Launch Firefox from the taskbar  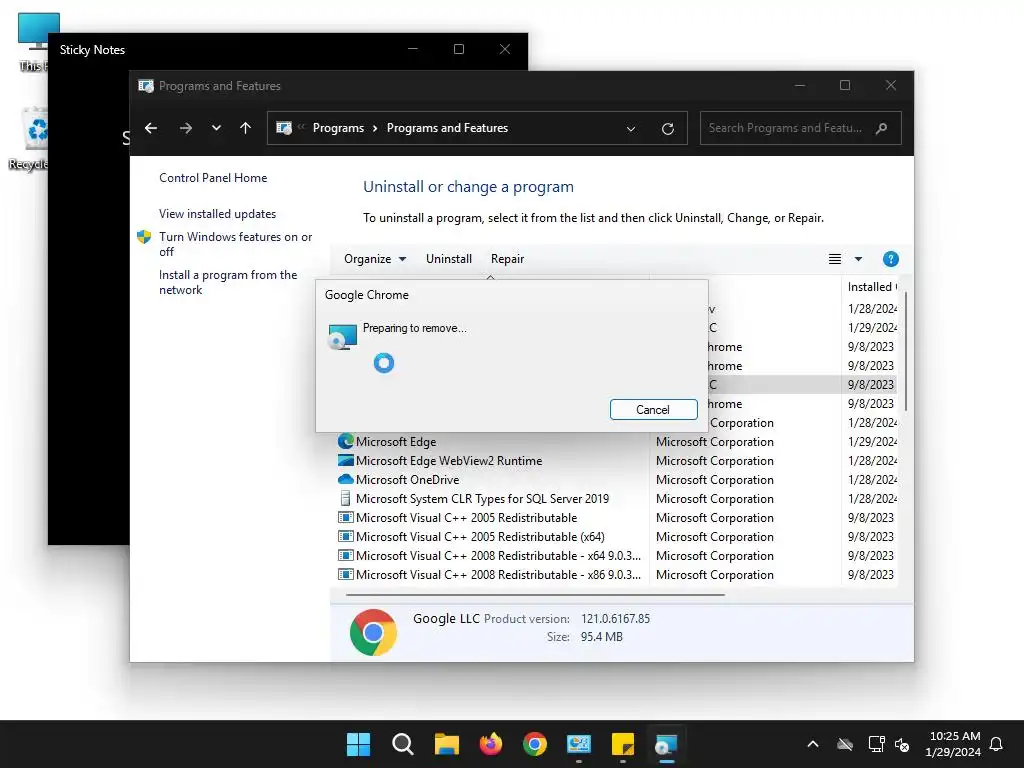(x=490, y=744)
